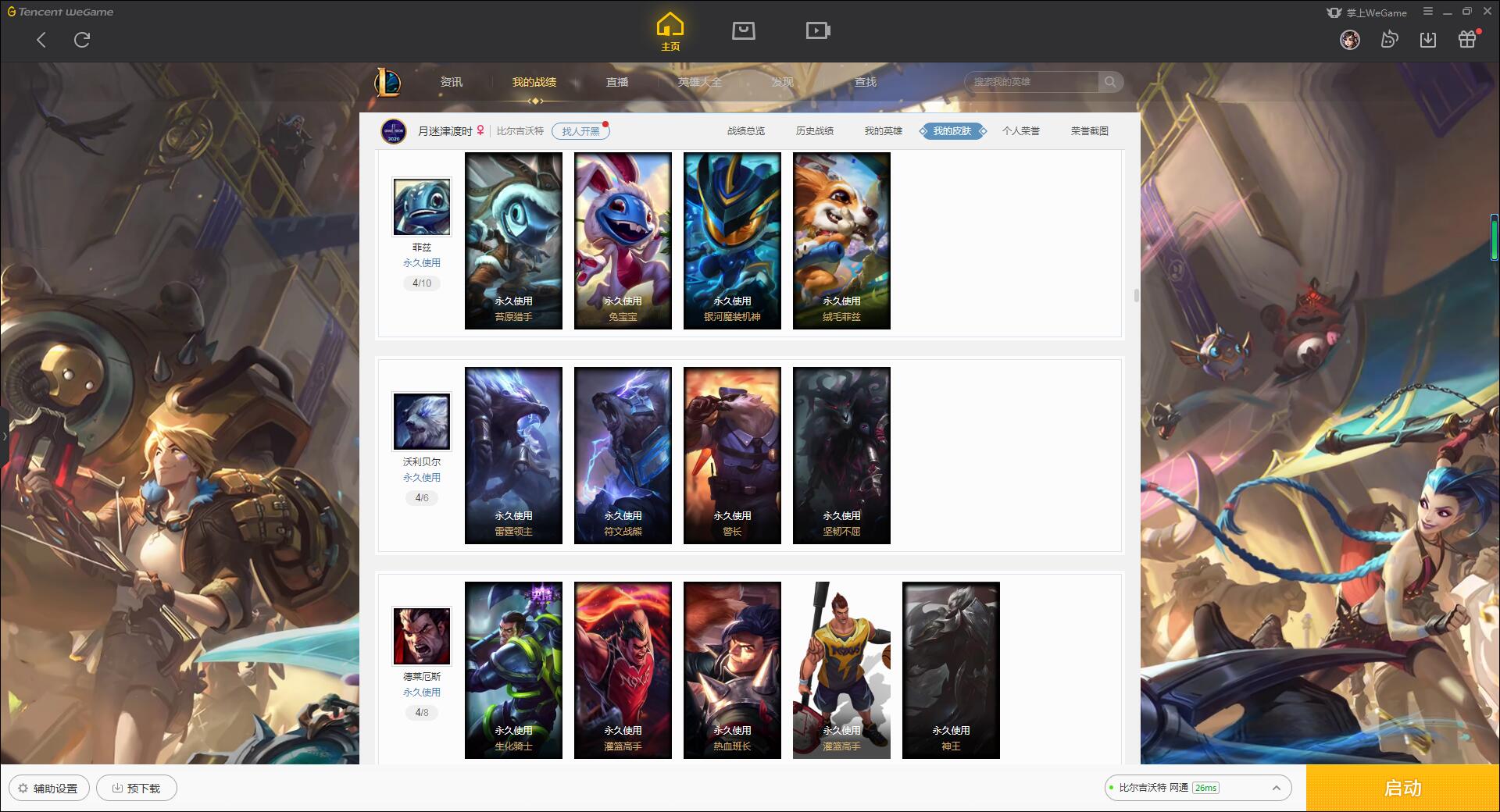Switch to 个人荣誉 sub-tab
The width and height of the screenshot is (1500, 812).
click(1021, 131)
